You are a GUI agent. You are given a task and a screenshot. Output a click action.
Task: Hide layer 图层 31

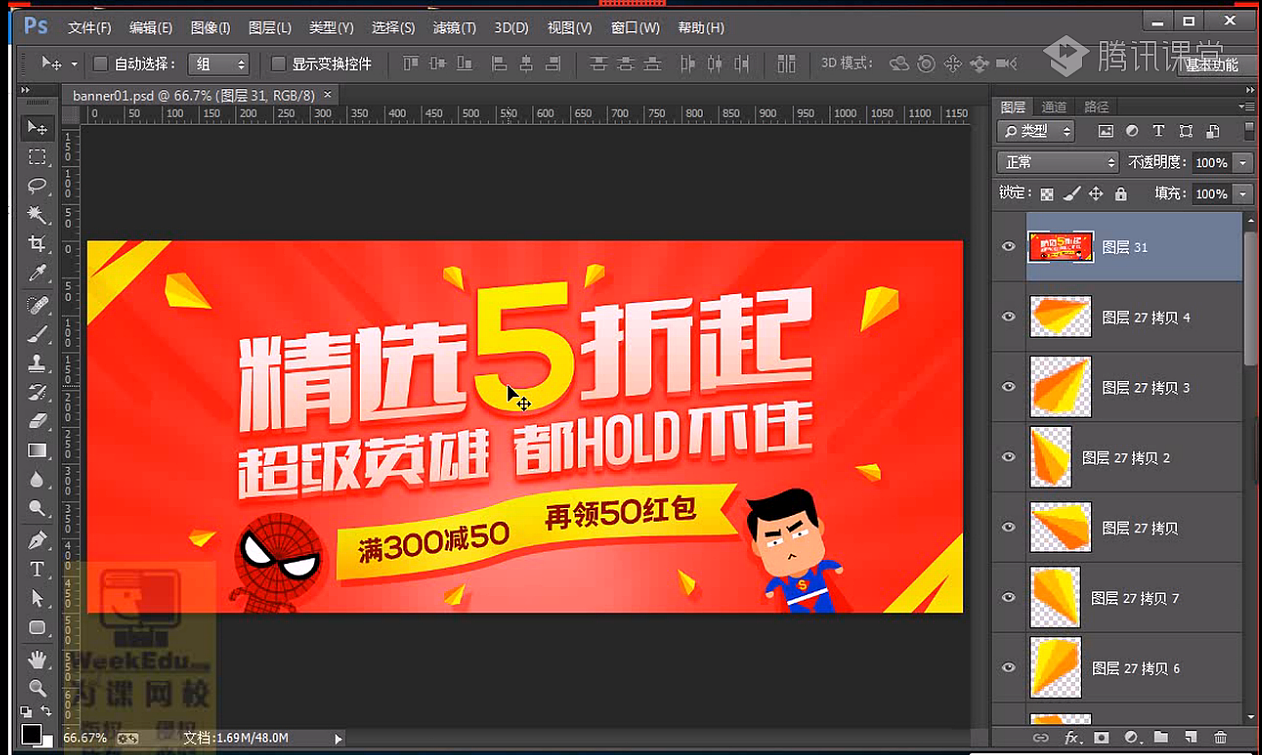(x=1008, y=247)
